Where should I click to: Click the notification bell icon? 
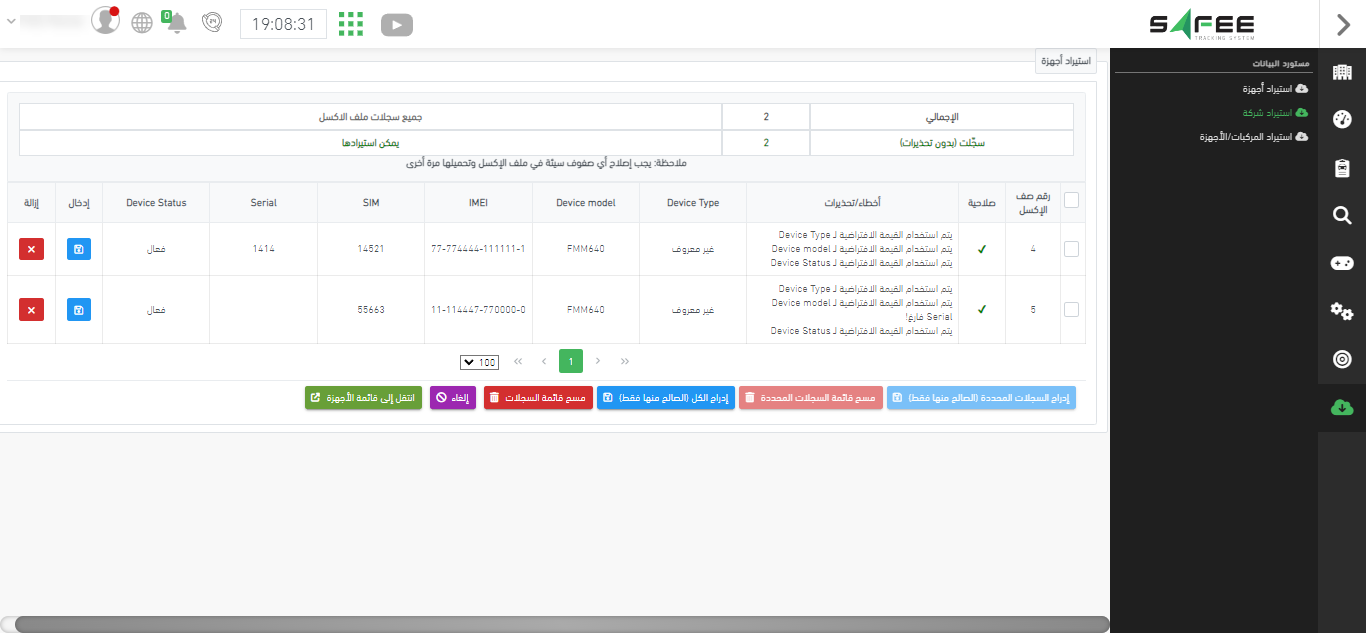tap(176, 23)
